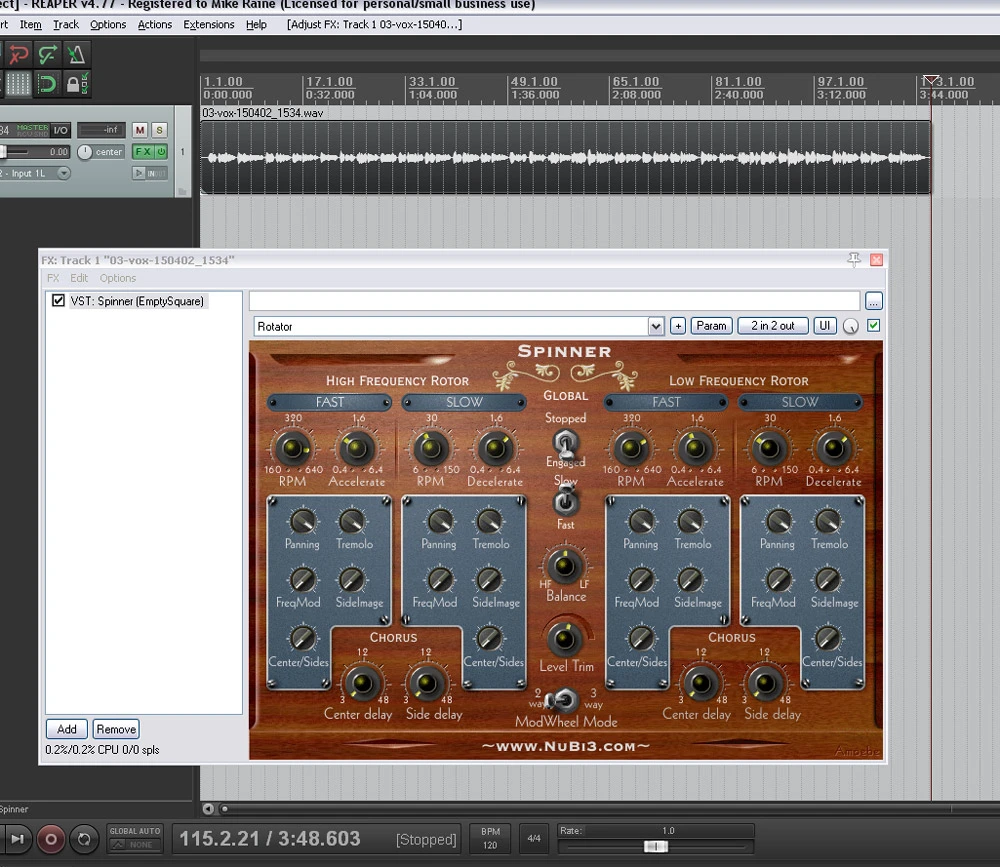Click the Remove FX button
This screenshot has height=867, width=1000.
pos(116,729)
